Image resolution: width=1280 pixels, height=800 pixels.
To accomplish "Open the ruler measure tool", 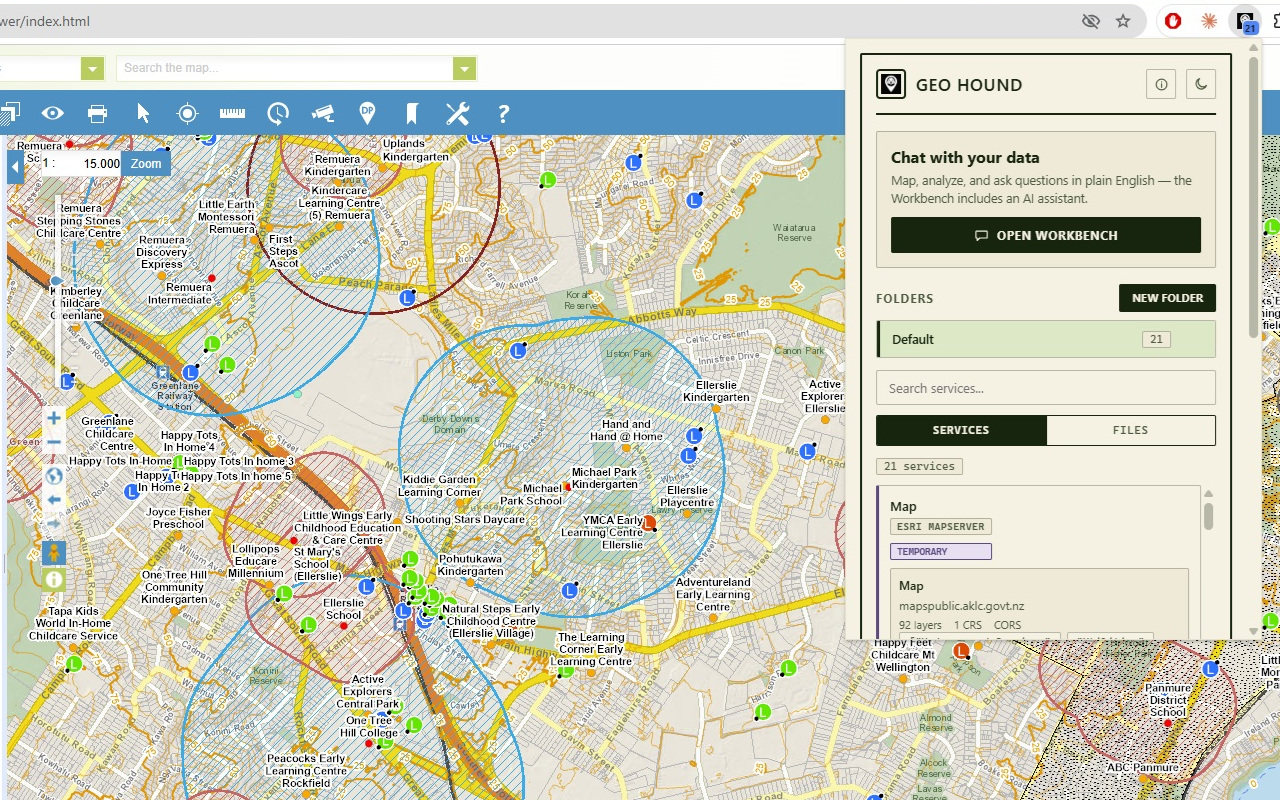I will 232,114.
